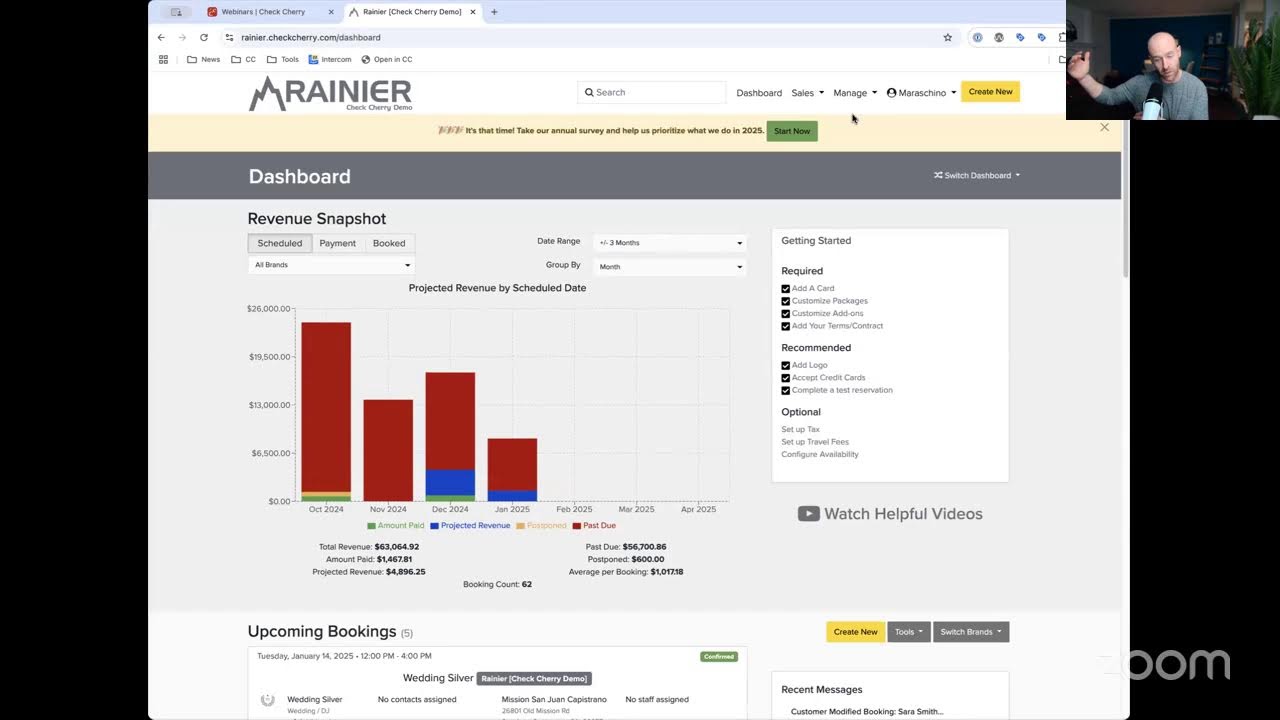Click the Past Due red legend swatch
Image resolution: width=1280 pixels, height=720 pixels.
[x=577, y=526]
